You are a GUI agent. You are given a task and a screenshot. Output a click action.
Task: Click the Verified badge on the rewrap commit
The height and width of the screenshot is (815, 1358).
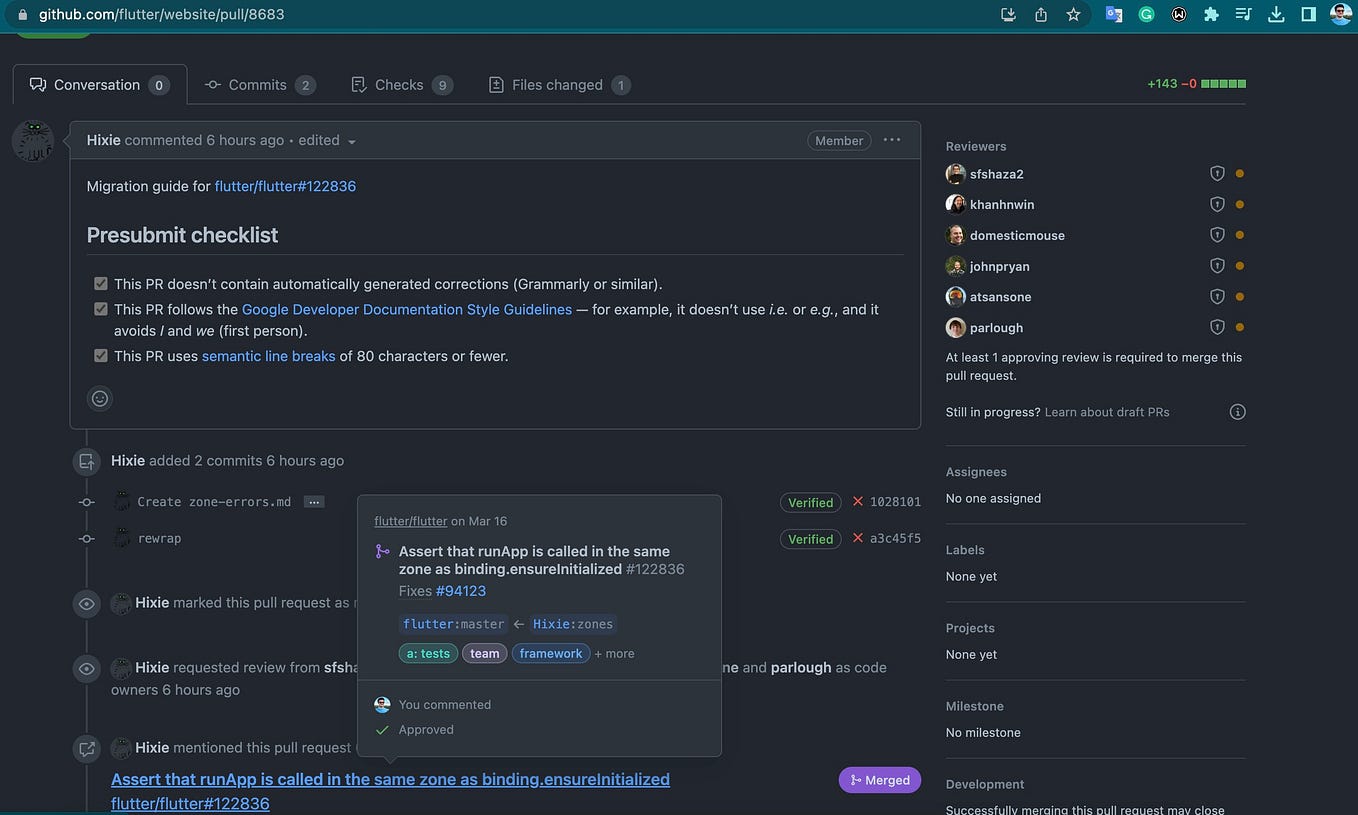click(x=810, y=538)
